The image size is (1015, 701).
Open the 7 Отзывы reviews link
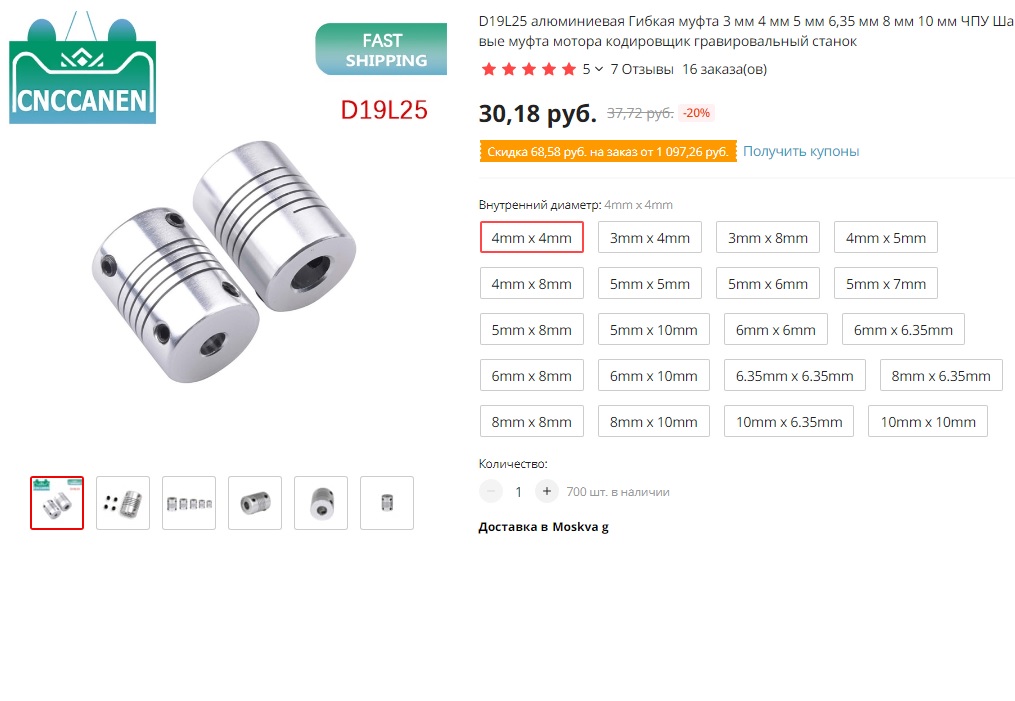tap(642, 69)
